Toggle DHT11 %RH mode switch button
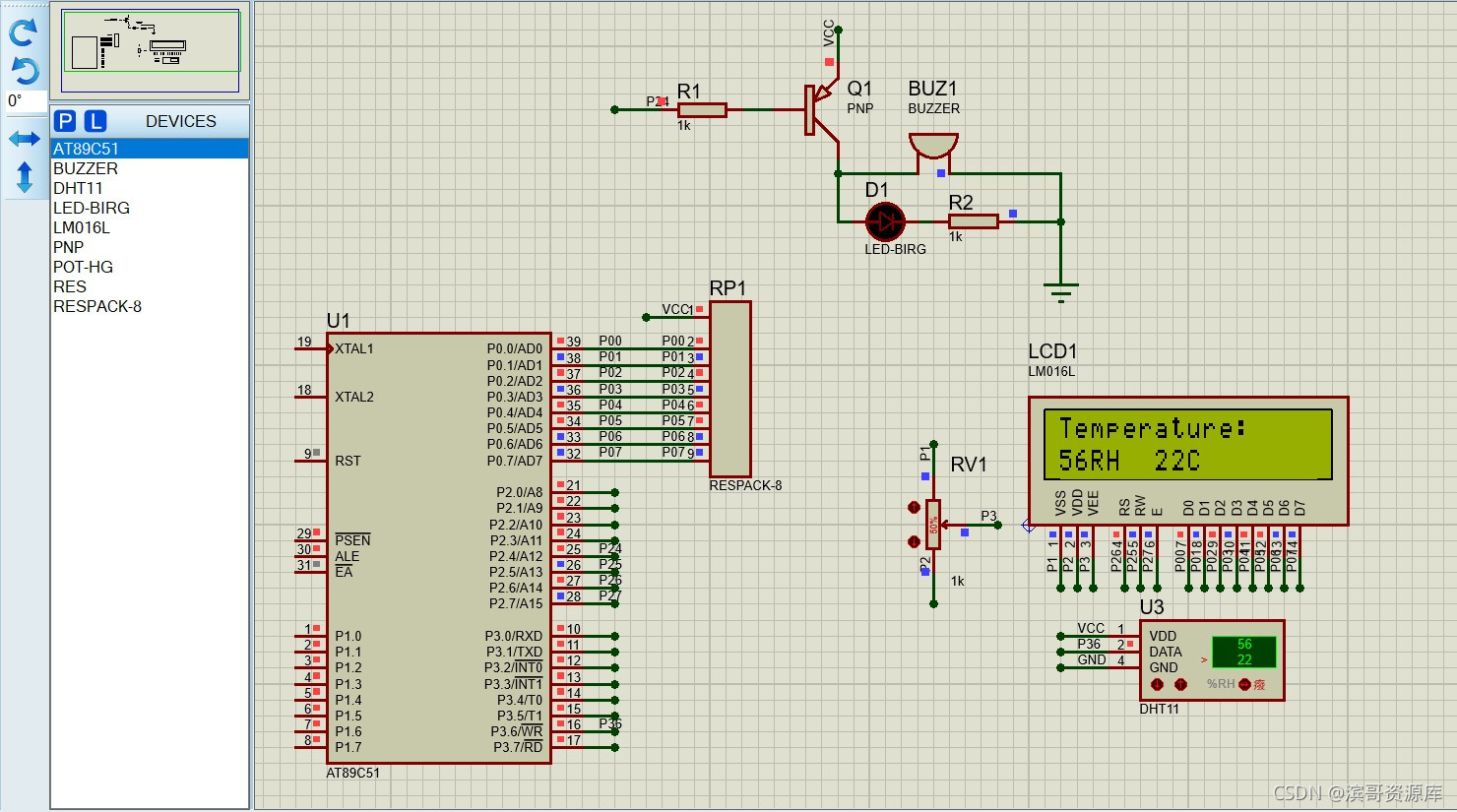 click(x=1244, y=684)
